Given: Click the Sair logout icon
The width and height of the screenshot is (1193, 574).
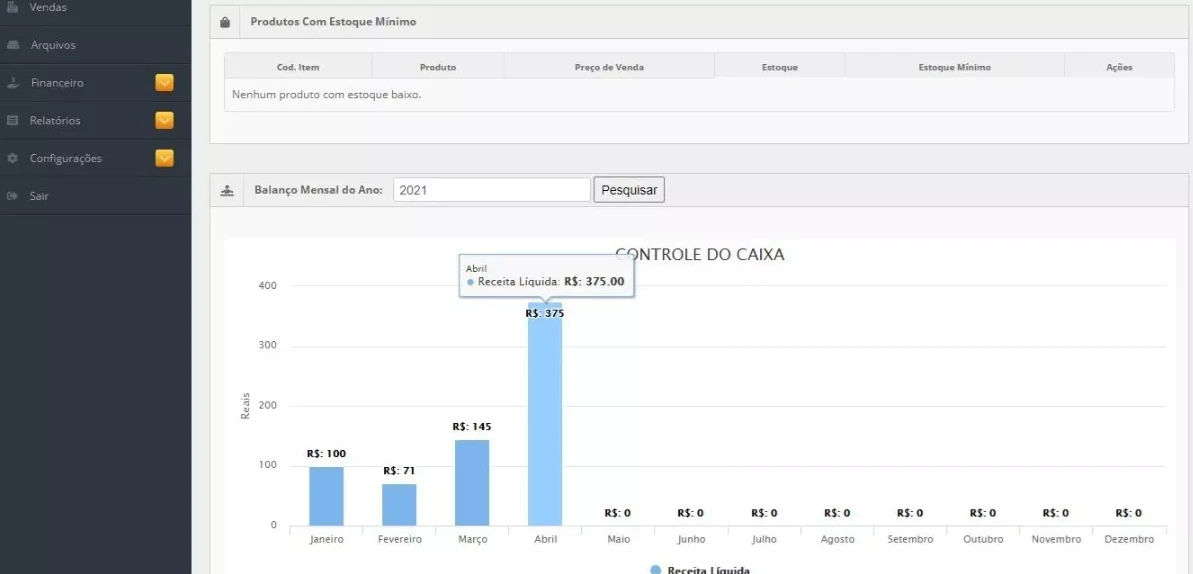Looking at the screenshot, I should click(13, 196).
